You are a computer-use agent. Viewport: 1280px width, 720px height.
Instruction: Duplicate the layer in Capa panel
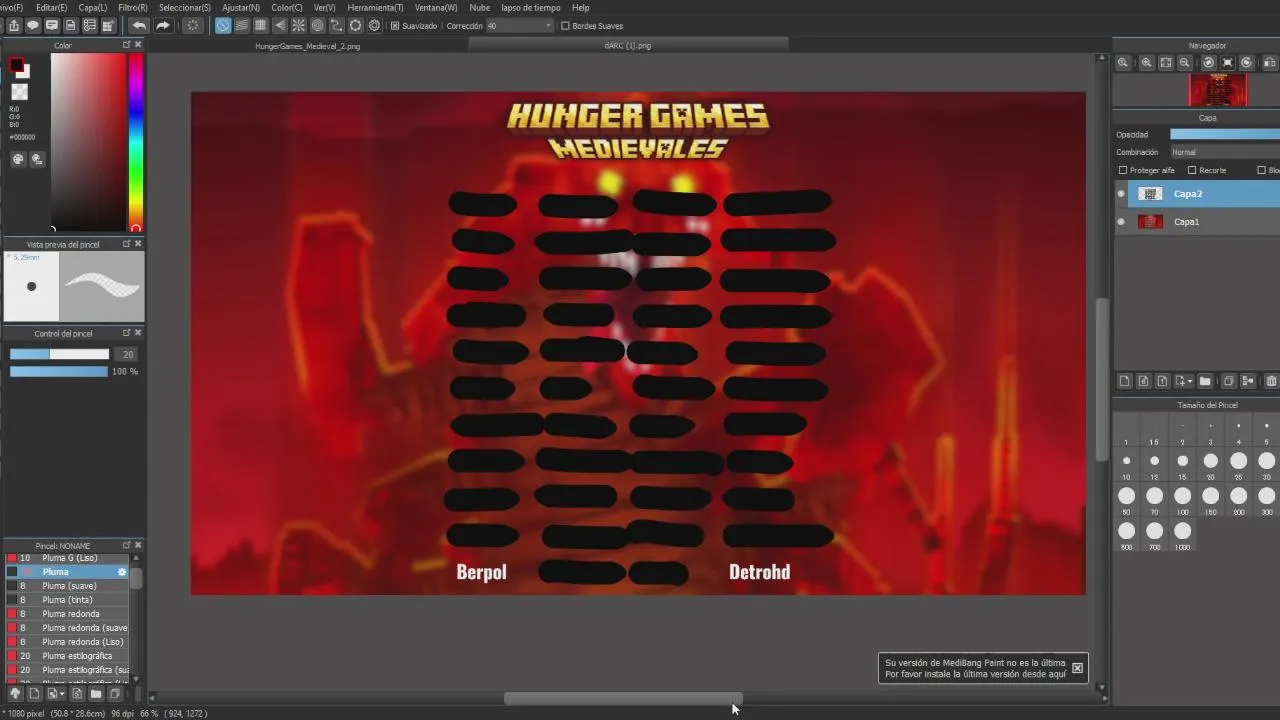click(1229, 381)
